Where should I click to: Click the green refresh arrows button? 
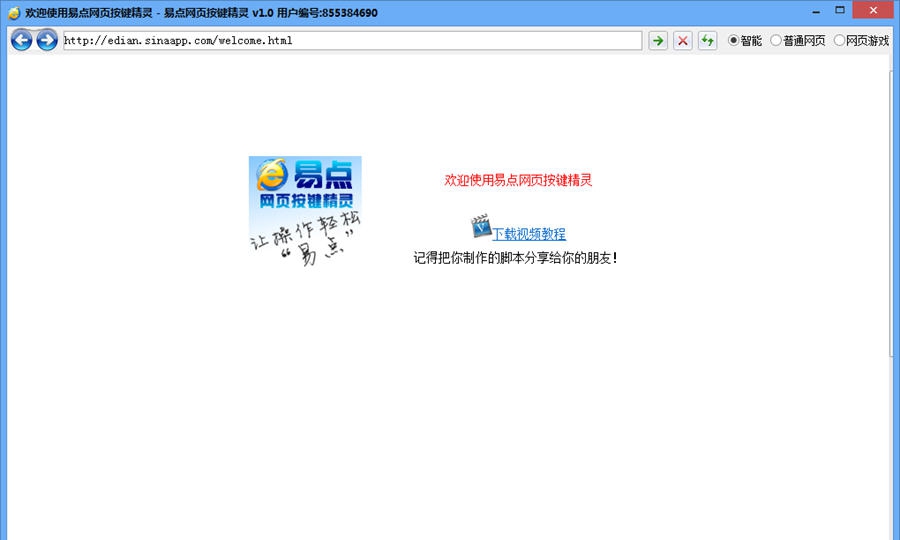pos(707,41)
